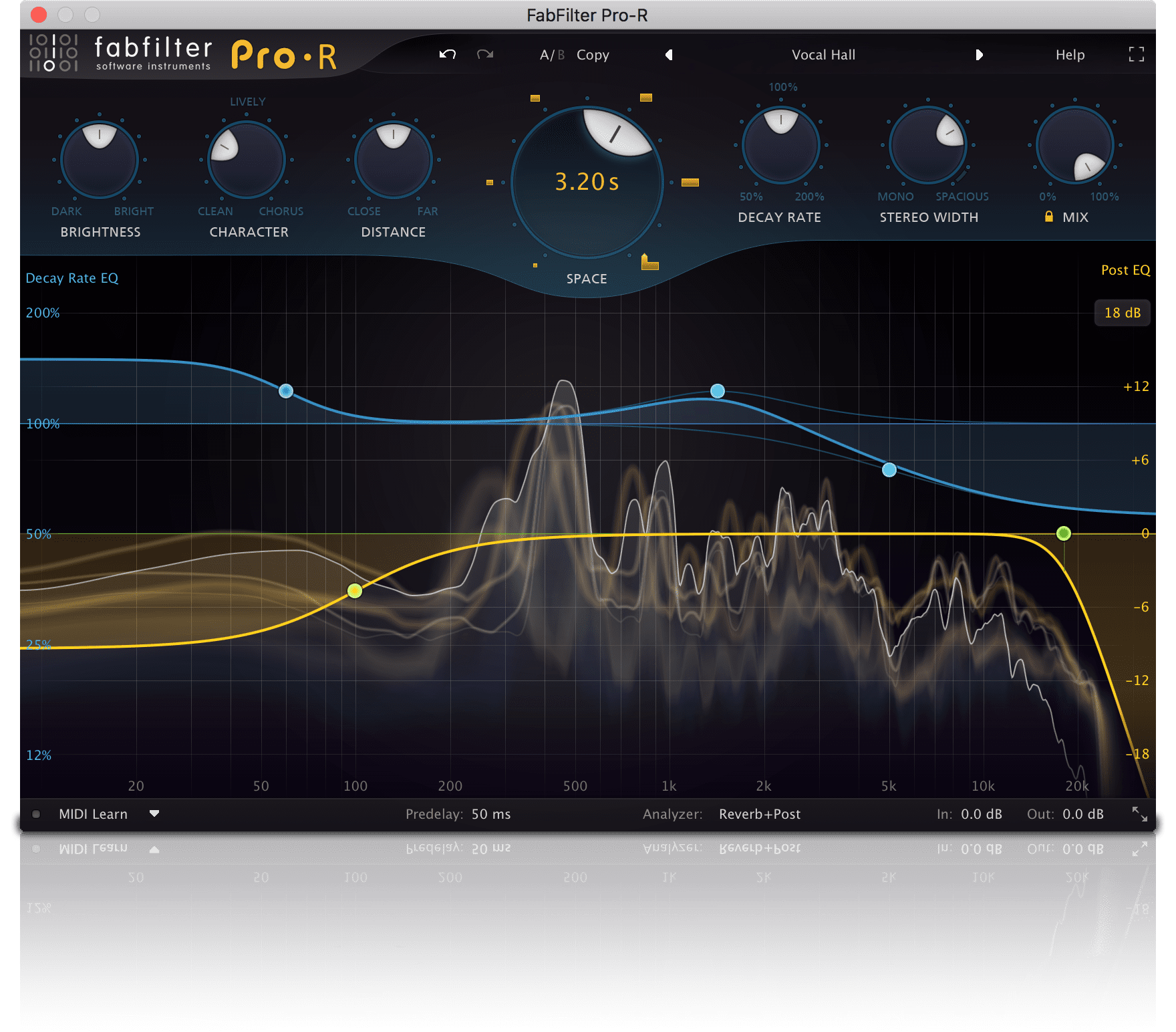Select blue Decay Rate EQ band near 5 kHz
This screenshot has height=1032, width=1176.
point(889,470)
